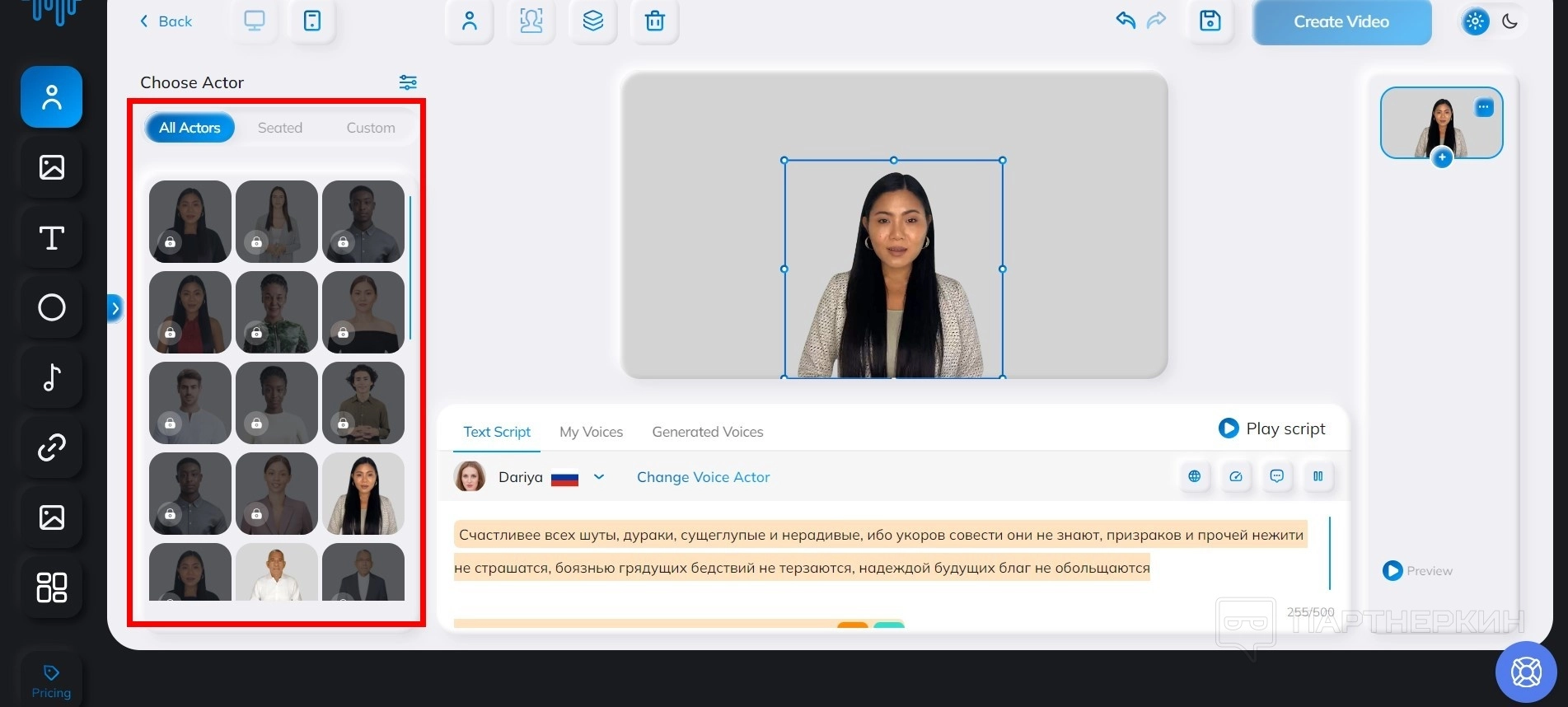
Task: Switch to dark mode moon icon
Action: click(x=1509, y=21)
